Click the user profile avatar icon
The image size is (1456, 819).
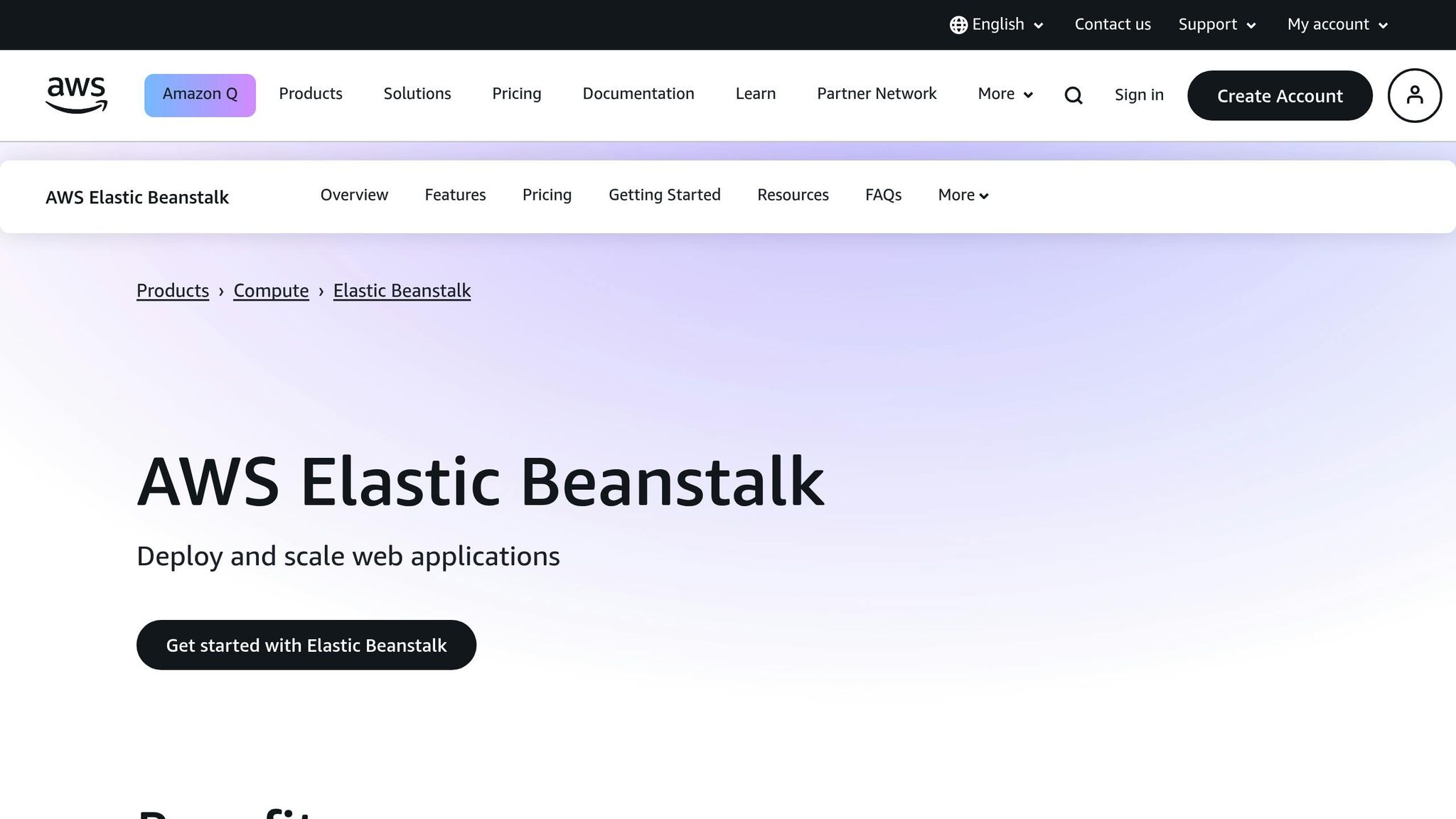coord(1414,95)
